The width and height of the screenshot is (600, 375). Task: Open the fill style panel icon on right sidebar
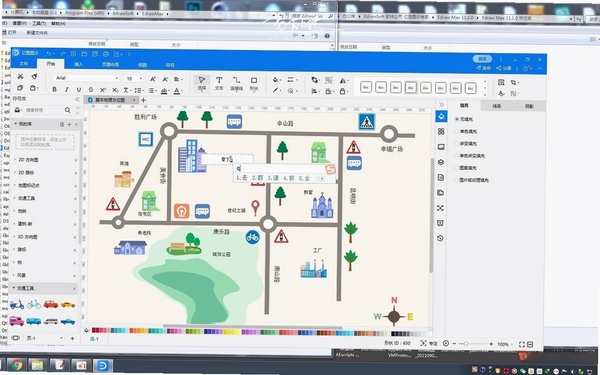point(441,116)
